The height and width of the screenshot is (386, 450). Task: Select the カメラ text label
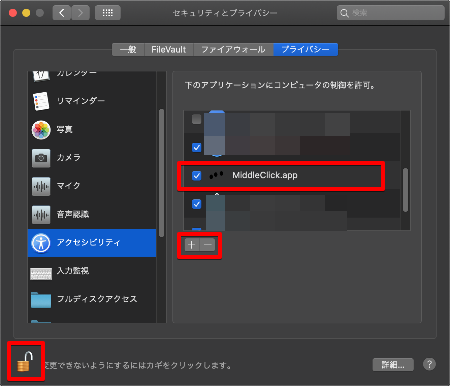[69, 157]
